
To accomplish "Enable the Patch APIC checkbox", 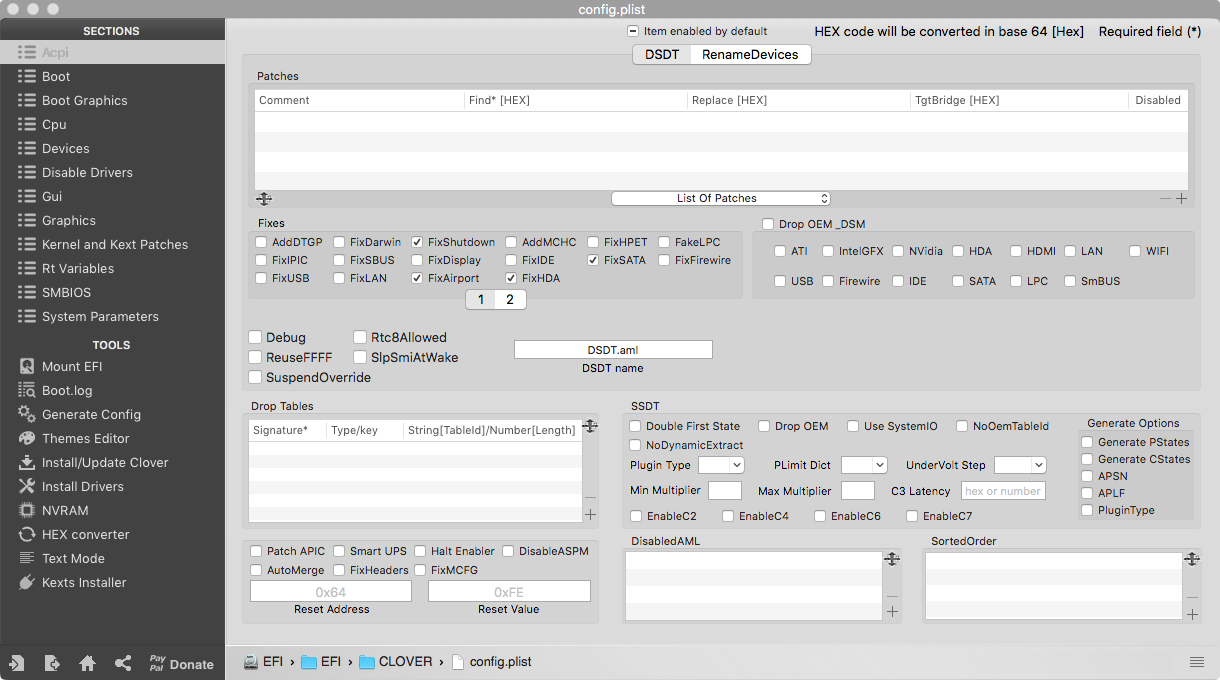I will pos(256,551).
